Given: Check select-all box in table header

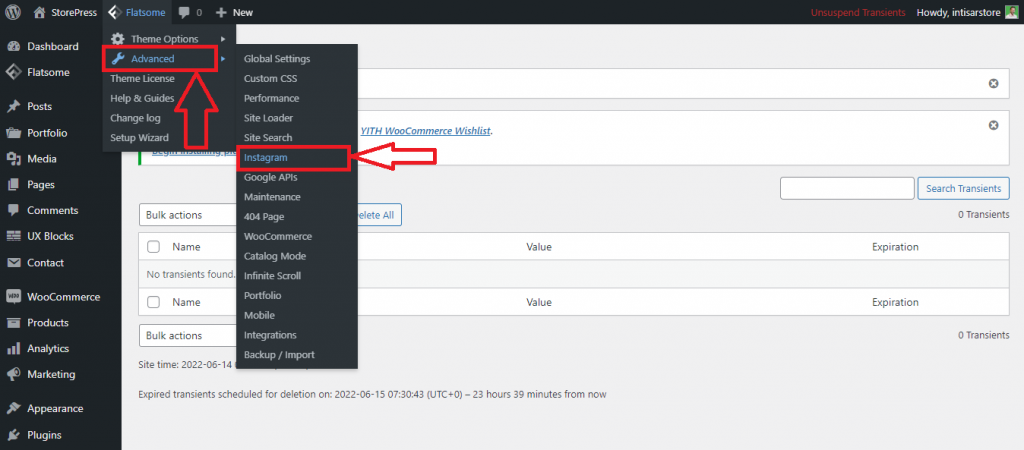Looking at the screenshot, I should (153, 247).
